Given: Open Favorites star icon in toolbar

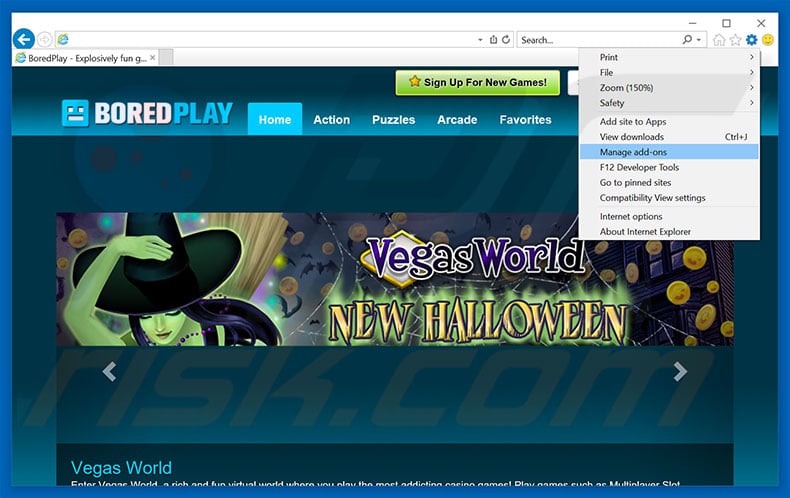Looking at the screenshot, I should (735, 39).
